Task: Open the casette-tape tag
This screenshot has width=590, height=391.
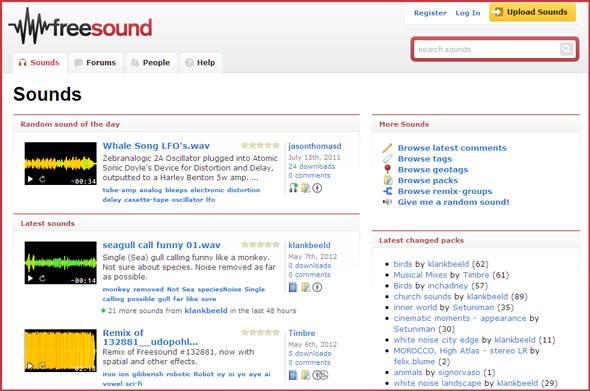Action: [x=146, y=200]
